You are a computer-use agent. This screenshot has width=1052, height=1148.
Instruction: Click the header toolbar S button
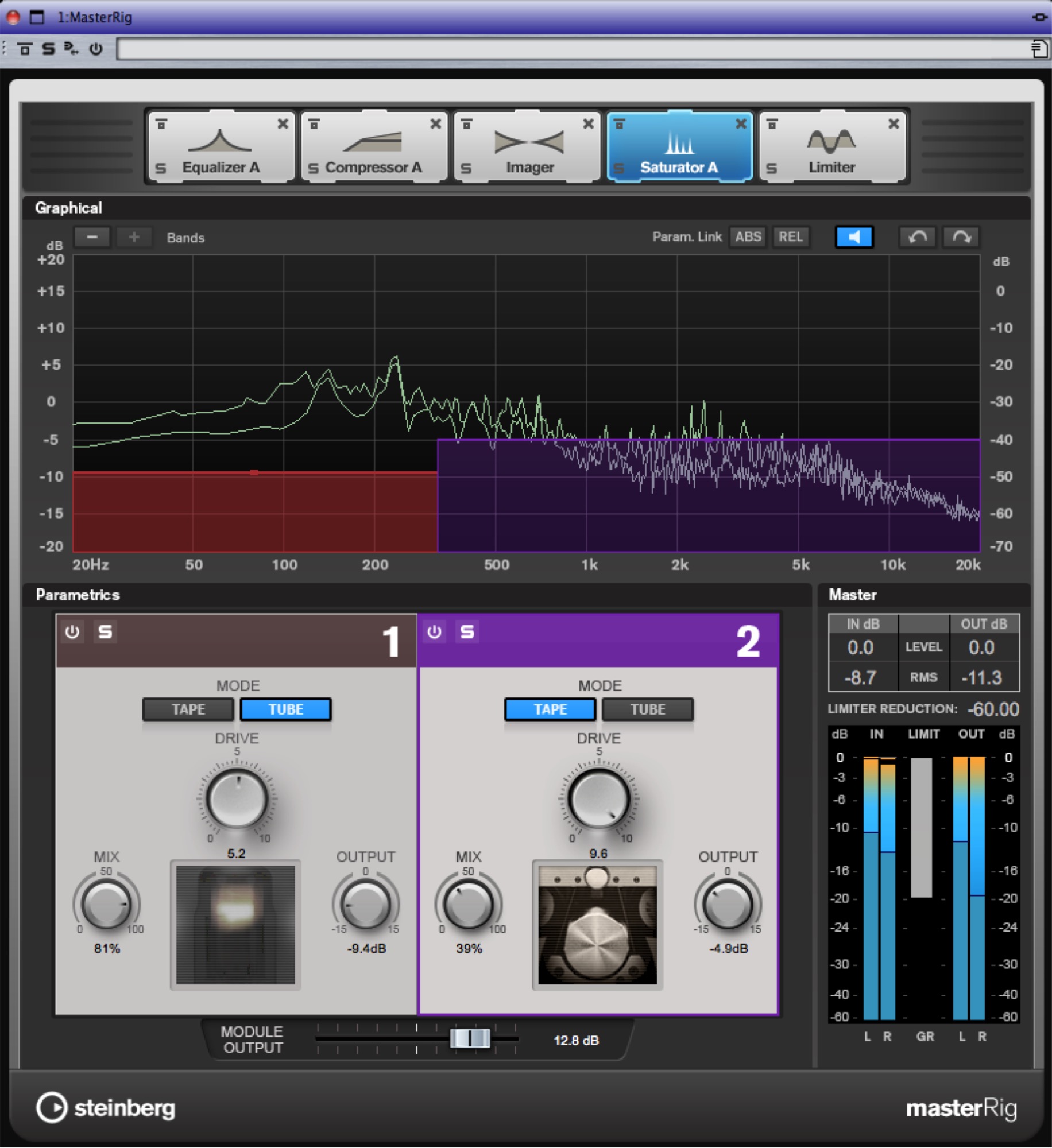[x=48, y=49]
